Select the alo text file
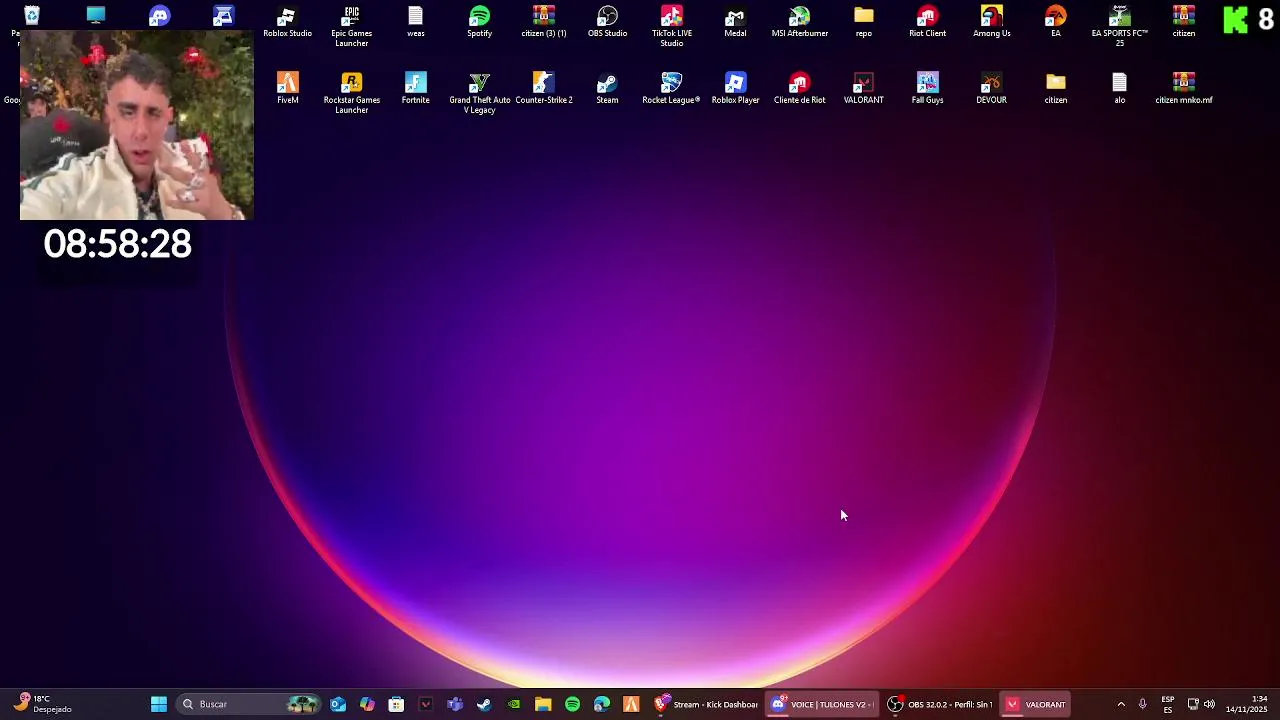Screen dimensions: 1280x720 click(x=1119, y=89)
